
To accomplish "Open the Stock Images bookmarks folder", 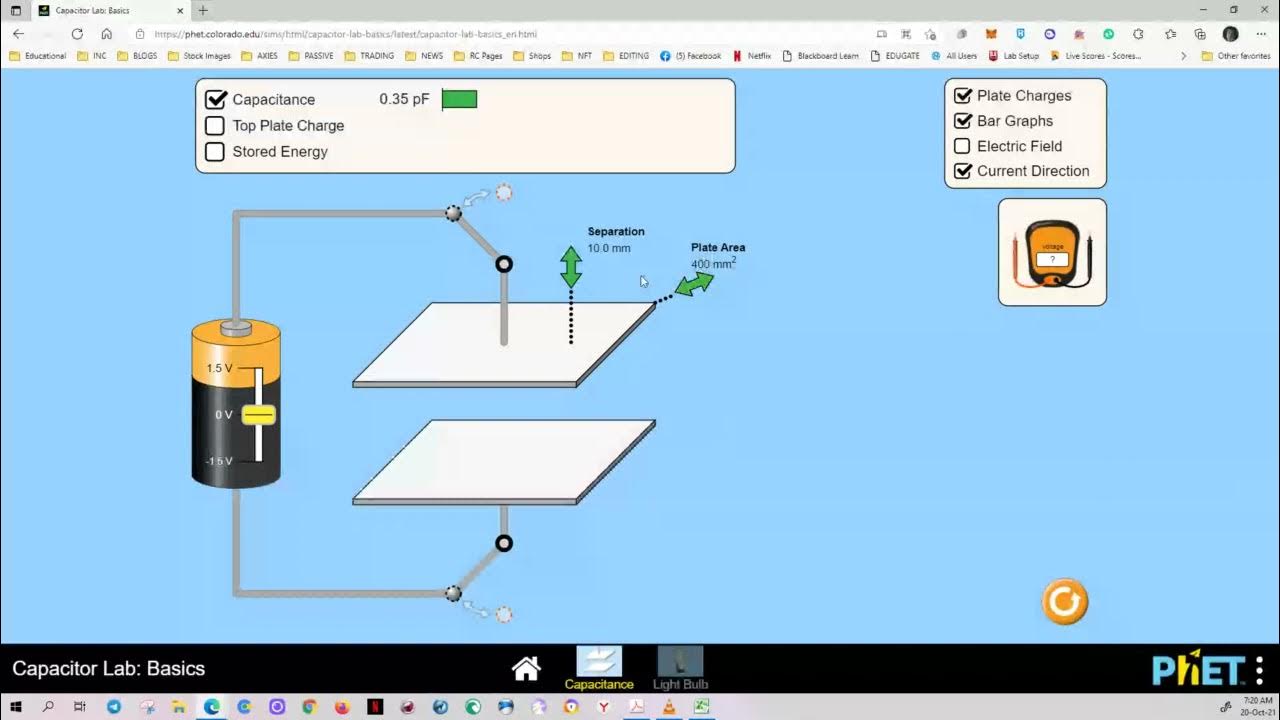I will [199, 56].
